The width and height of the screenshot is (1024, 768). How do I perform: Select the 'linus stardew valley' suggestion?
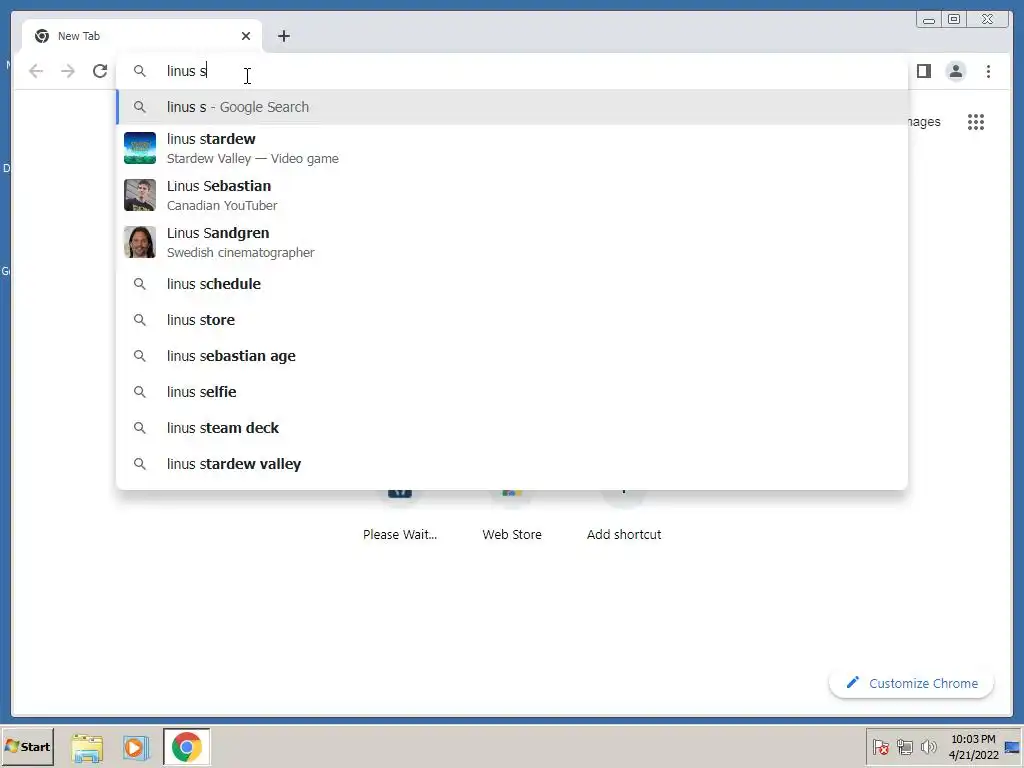[x=512, y=464]
